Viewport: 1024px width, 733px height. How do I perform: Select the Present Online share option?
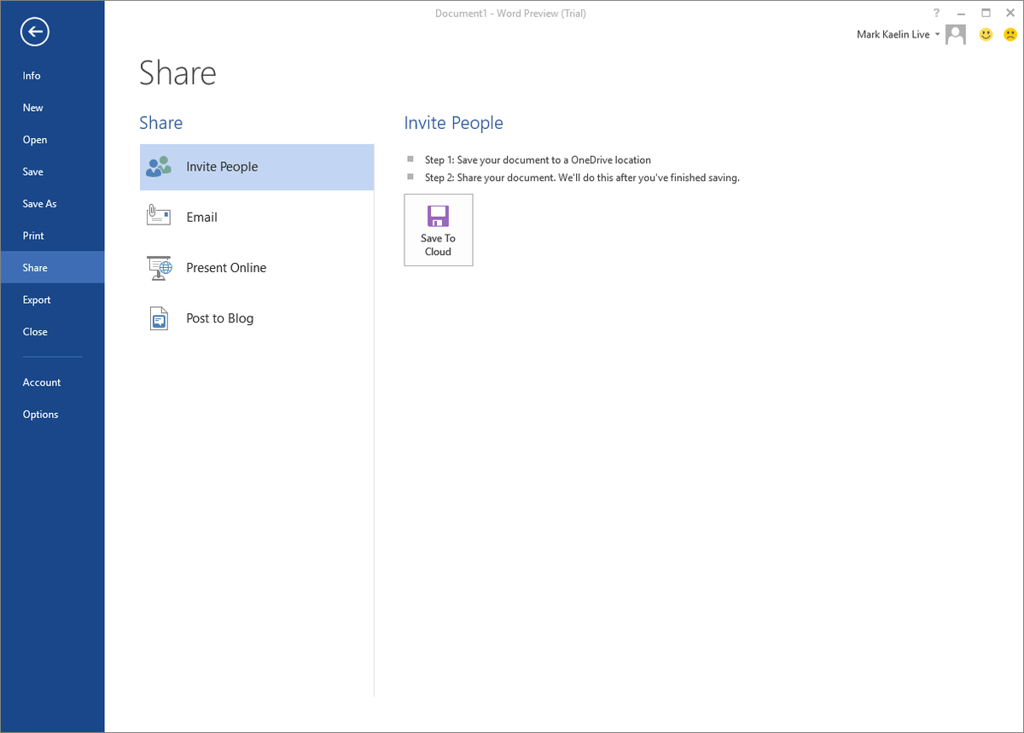pos(257,268)
